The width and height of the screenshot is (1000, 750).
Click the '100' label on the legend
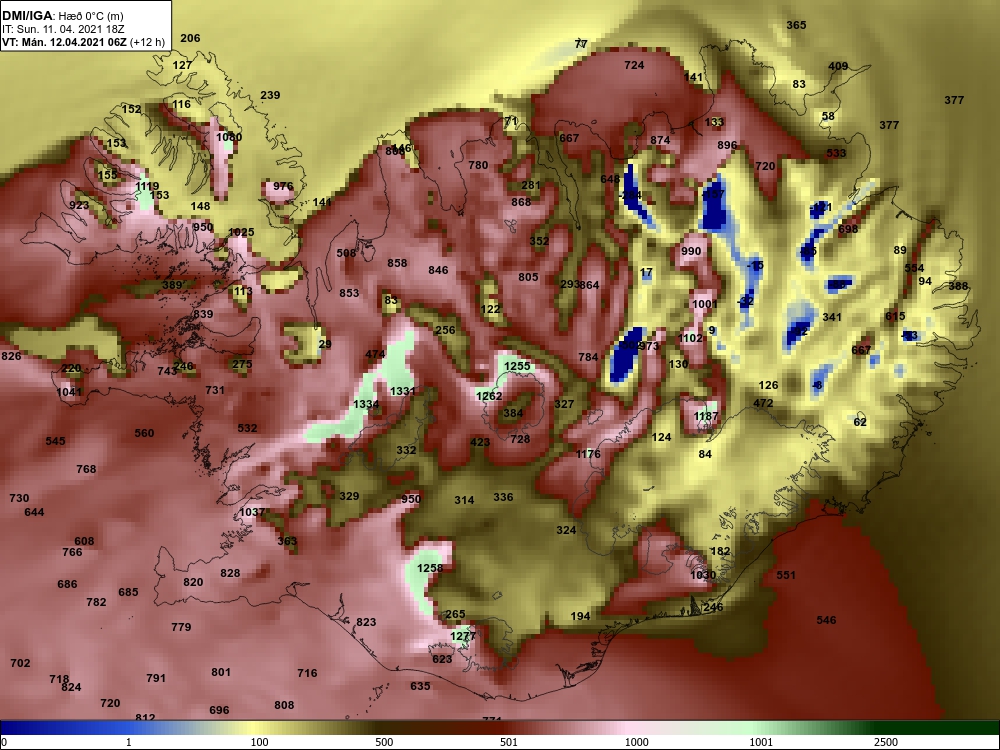pos(259,742)
